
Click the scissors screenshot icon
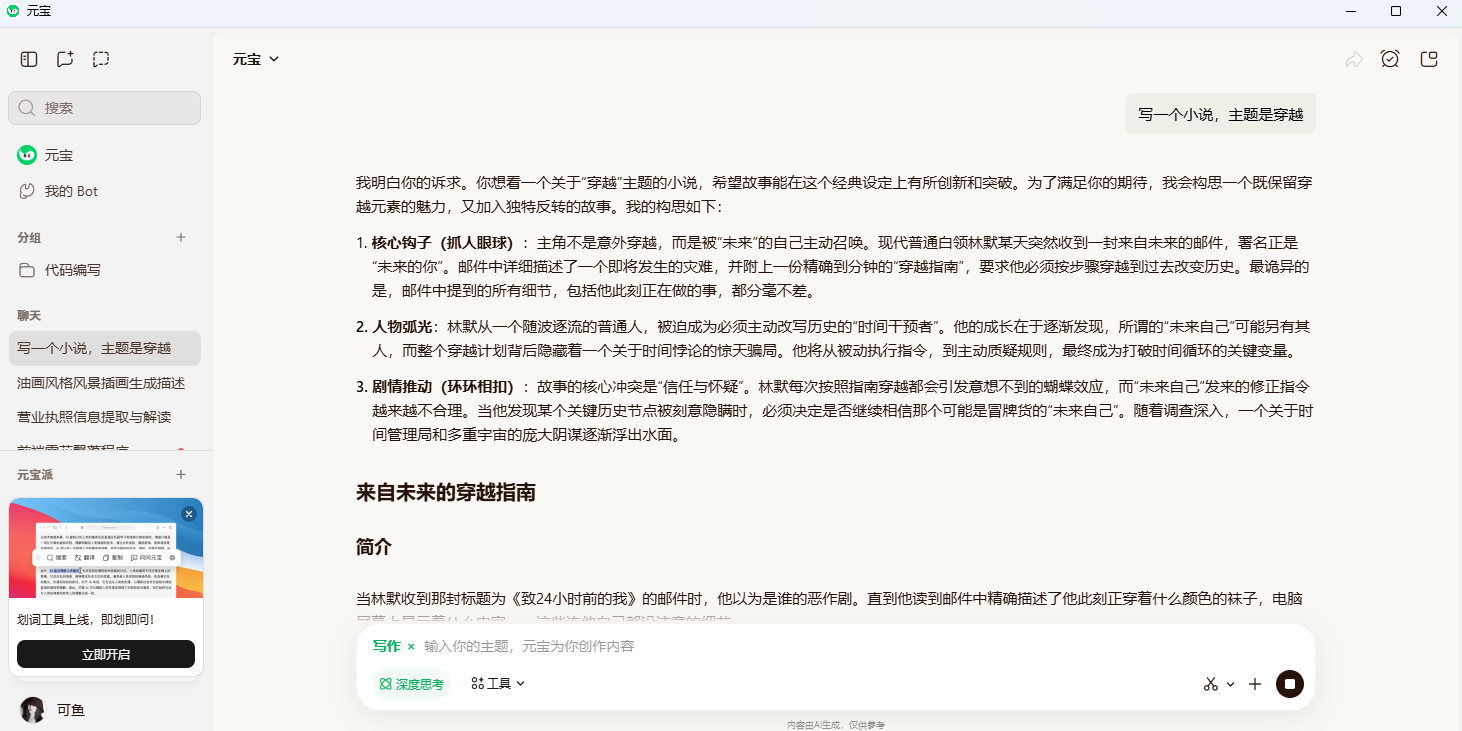1211,684
